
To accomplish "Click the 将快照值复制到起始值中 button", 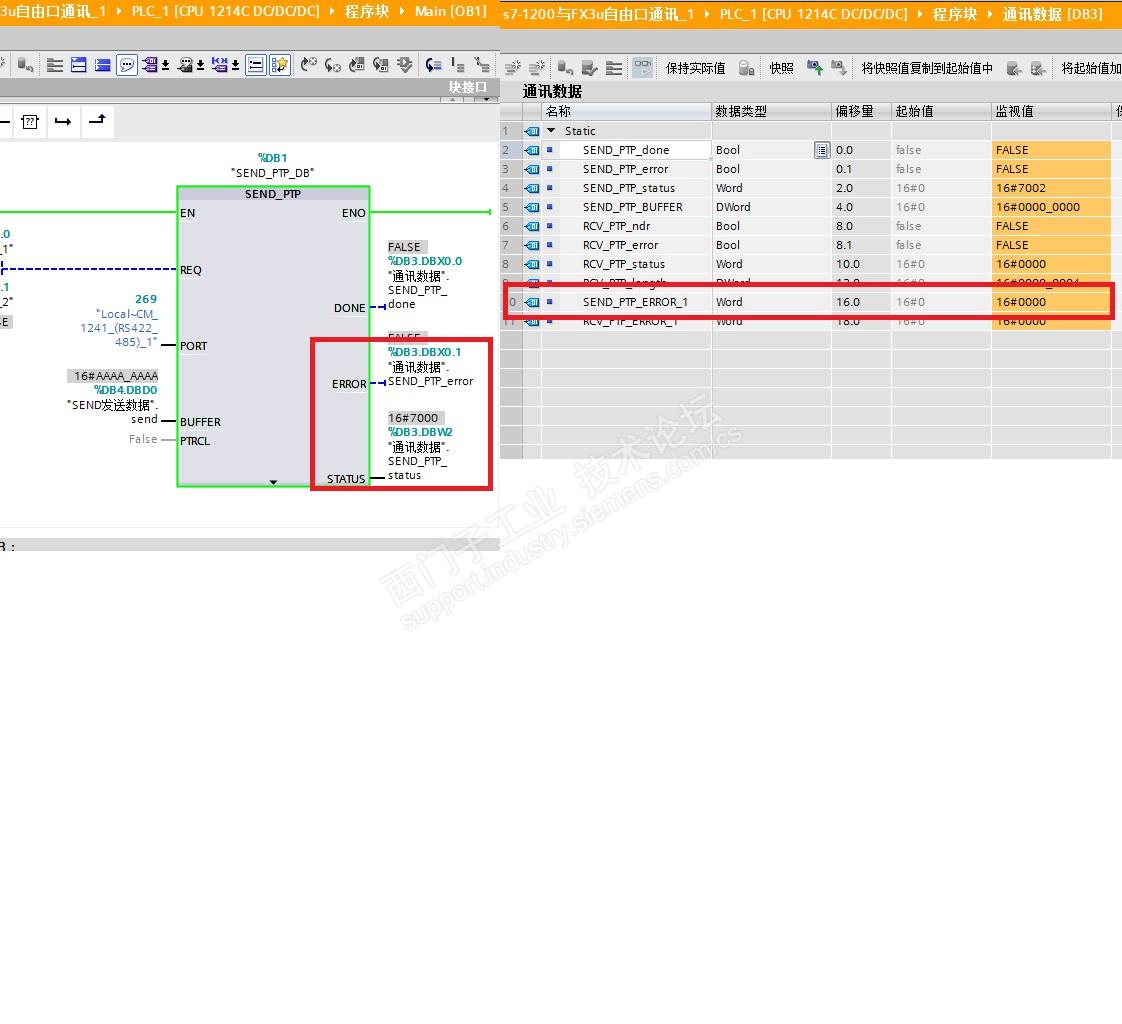I will (x=927, y=68).
